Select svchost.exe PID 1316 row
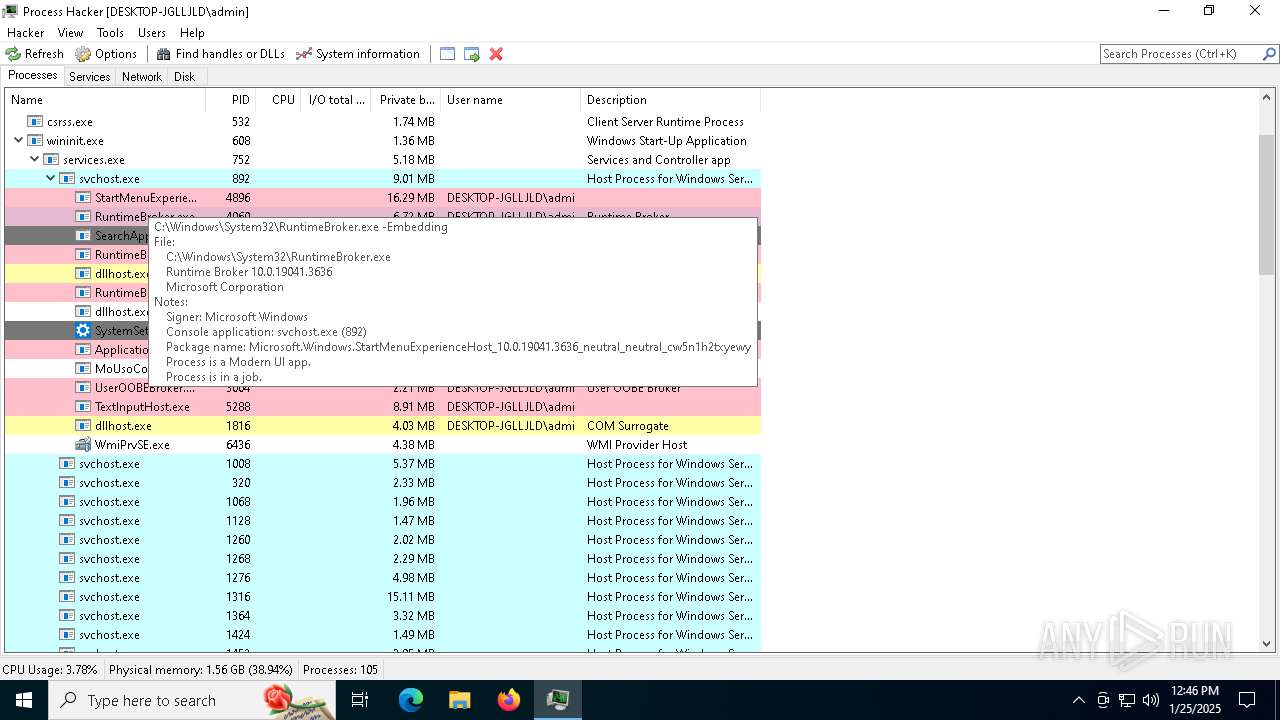The height and width of the screenshot is (720, 1280). click(383, 597)
